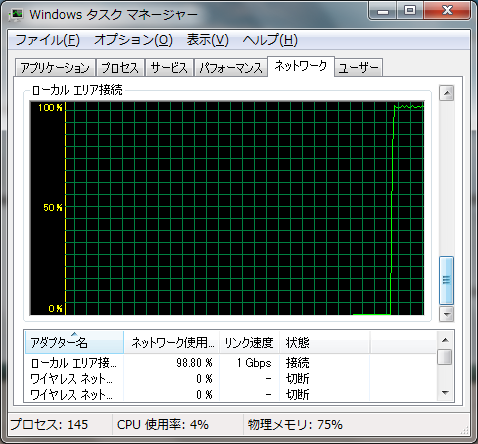478x444 pixels.
Task: Click the graph panel blue scrollbar thumb
Action: 446,280
